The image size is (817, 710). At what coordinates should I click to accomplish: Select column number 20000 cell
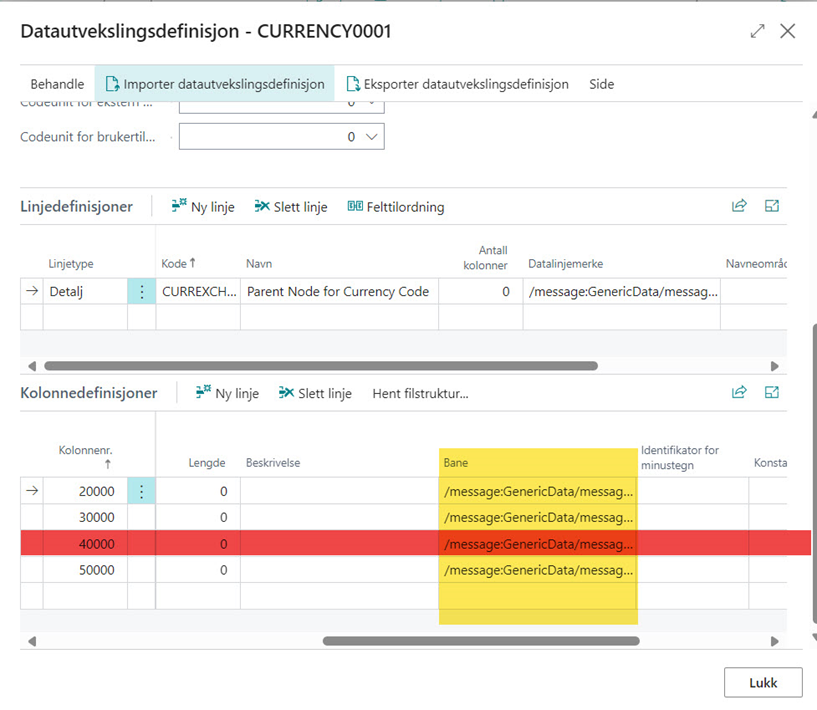[85, 491]
